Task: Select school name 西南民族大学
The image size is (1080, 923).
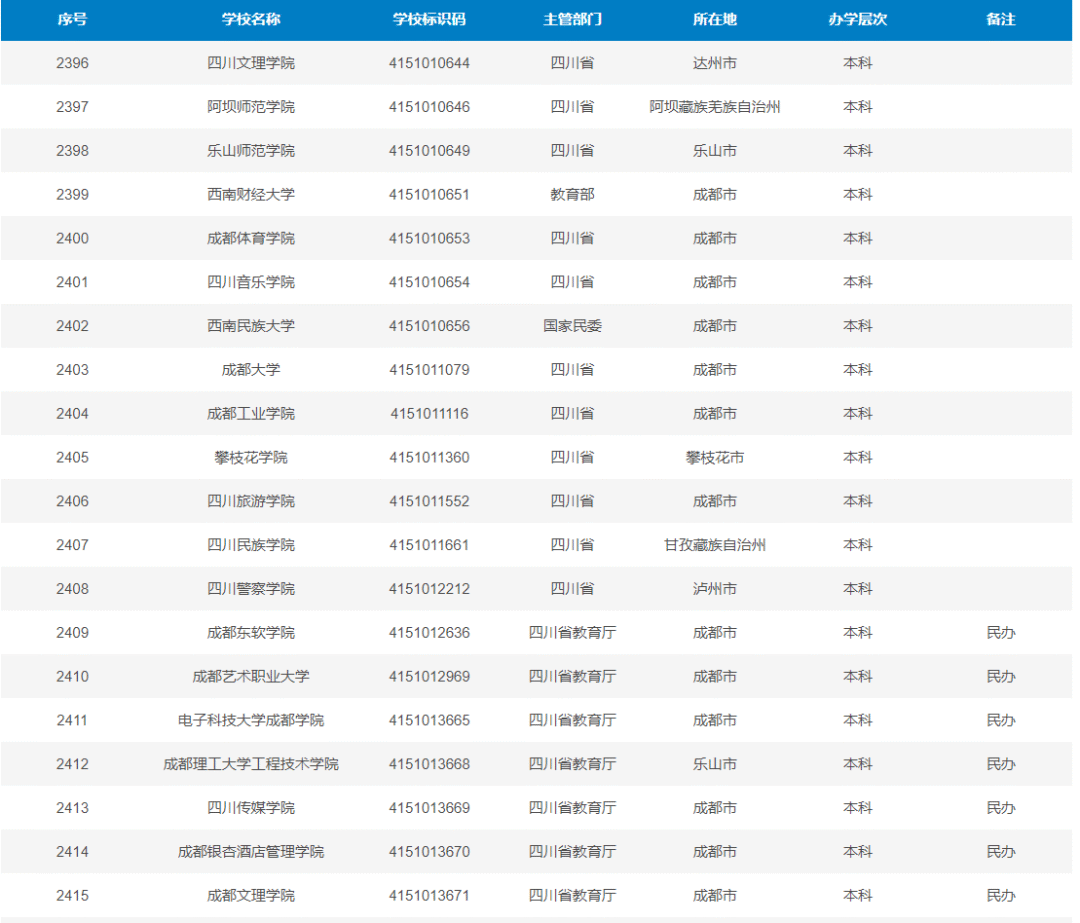Action: point(251,326)
